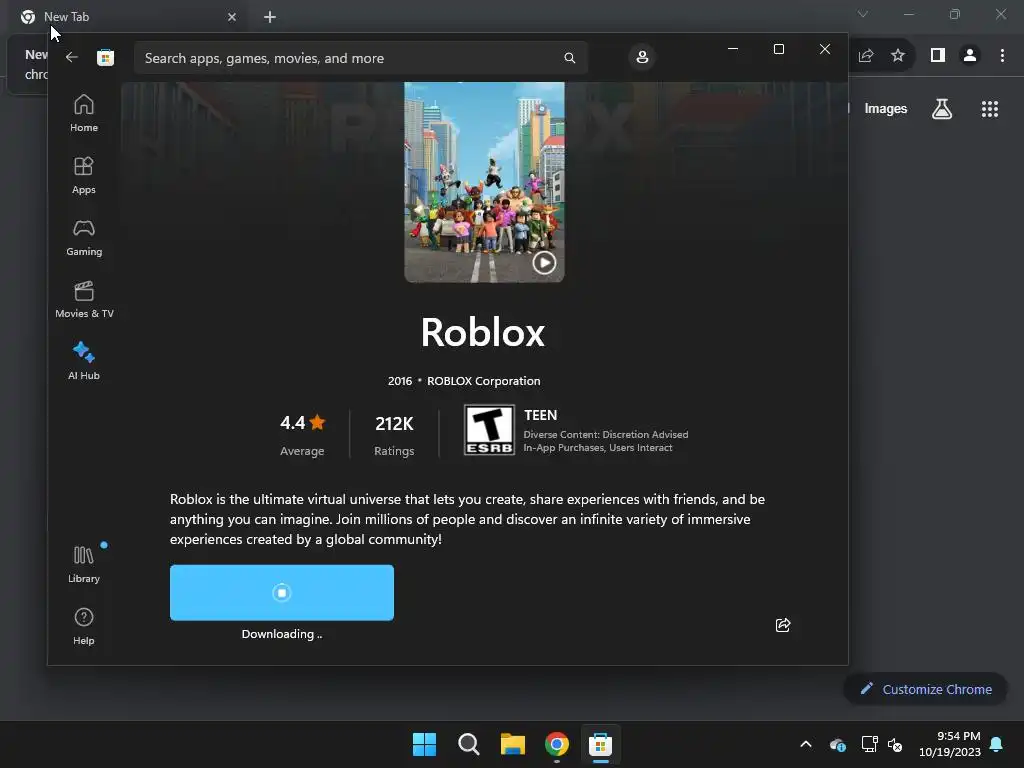Screen dimensions: 1024x768
Task: Open the Windows Start menu
Action: click(x=424, y=744)
